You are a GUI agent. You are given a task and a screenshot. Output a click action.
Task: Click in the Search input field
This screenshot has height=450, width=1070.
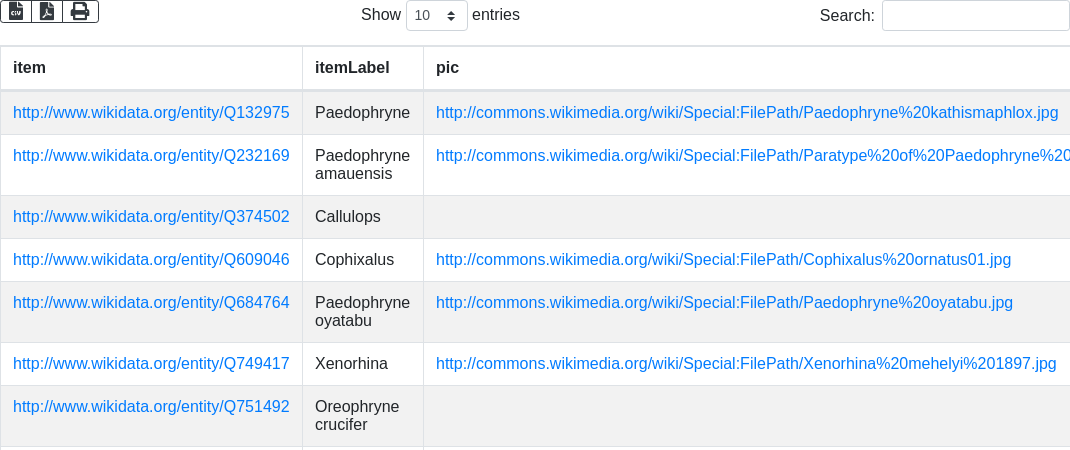975,15
